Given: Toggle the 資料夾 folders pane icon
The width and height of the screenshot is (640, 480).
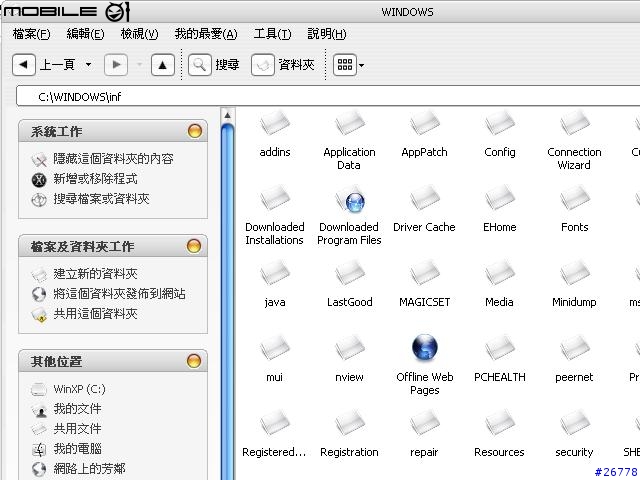Looking at the screenshot, I should point(262,64).
